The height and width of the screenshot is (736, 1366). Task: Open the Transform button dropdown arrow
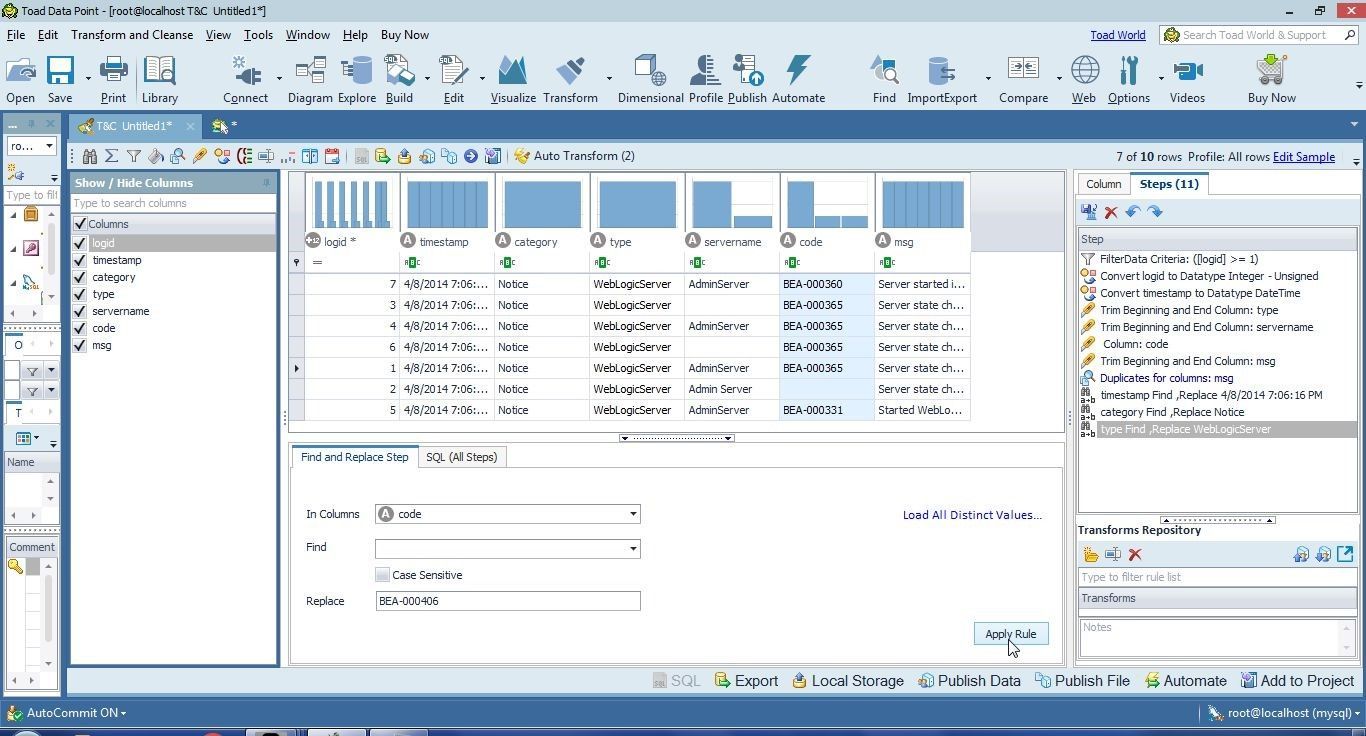(x=608, y=78)
